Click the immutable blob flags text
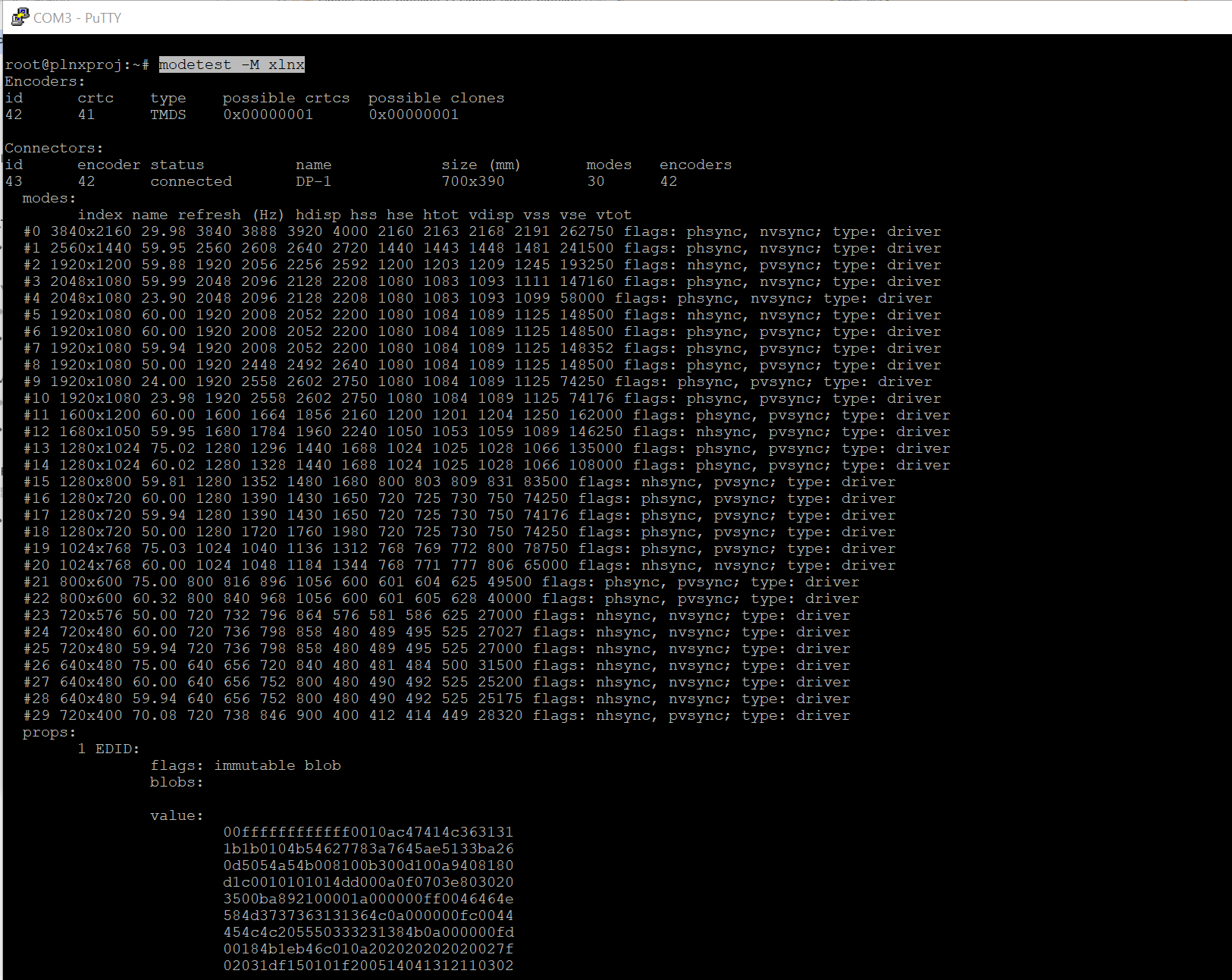This screenshot has width=1232, height=980. tap(277, 765)
